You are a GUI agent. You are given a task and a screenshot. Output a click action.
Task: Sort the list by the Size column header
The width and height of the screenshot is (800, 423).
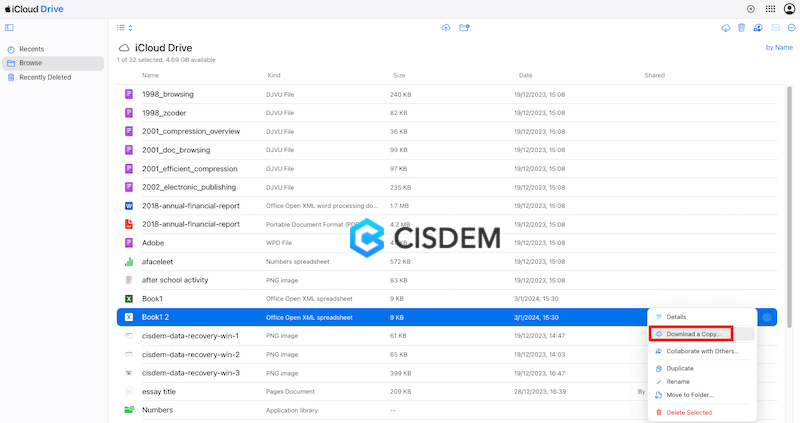point(399,75)
